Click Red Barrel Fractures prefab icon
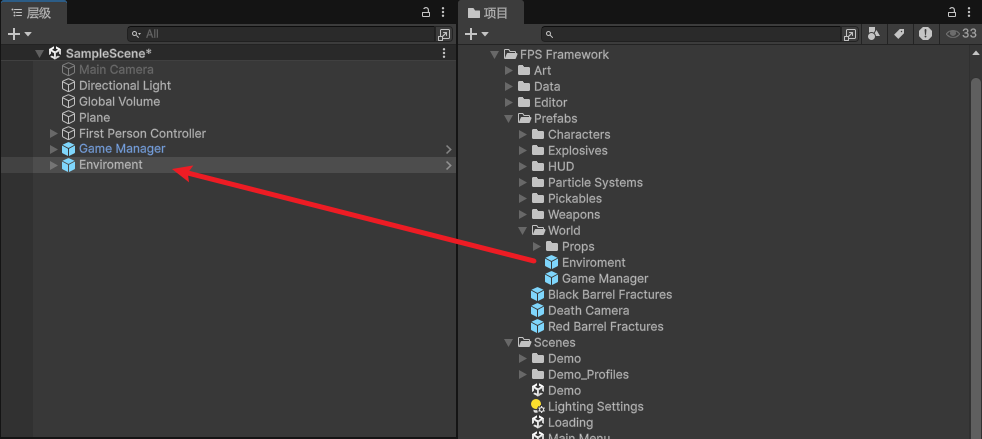The image size is (982, 439). pos(537,326)
